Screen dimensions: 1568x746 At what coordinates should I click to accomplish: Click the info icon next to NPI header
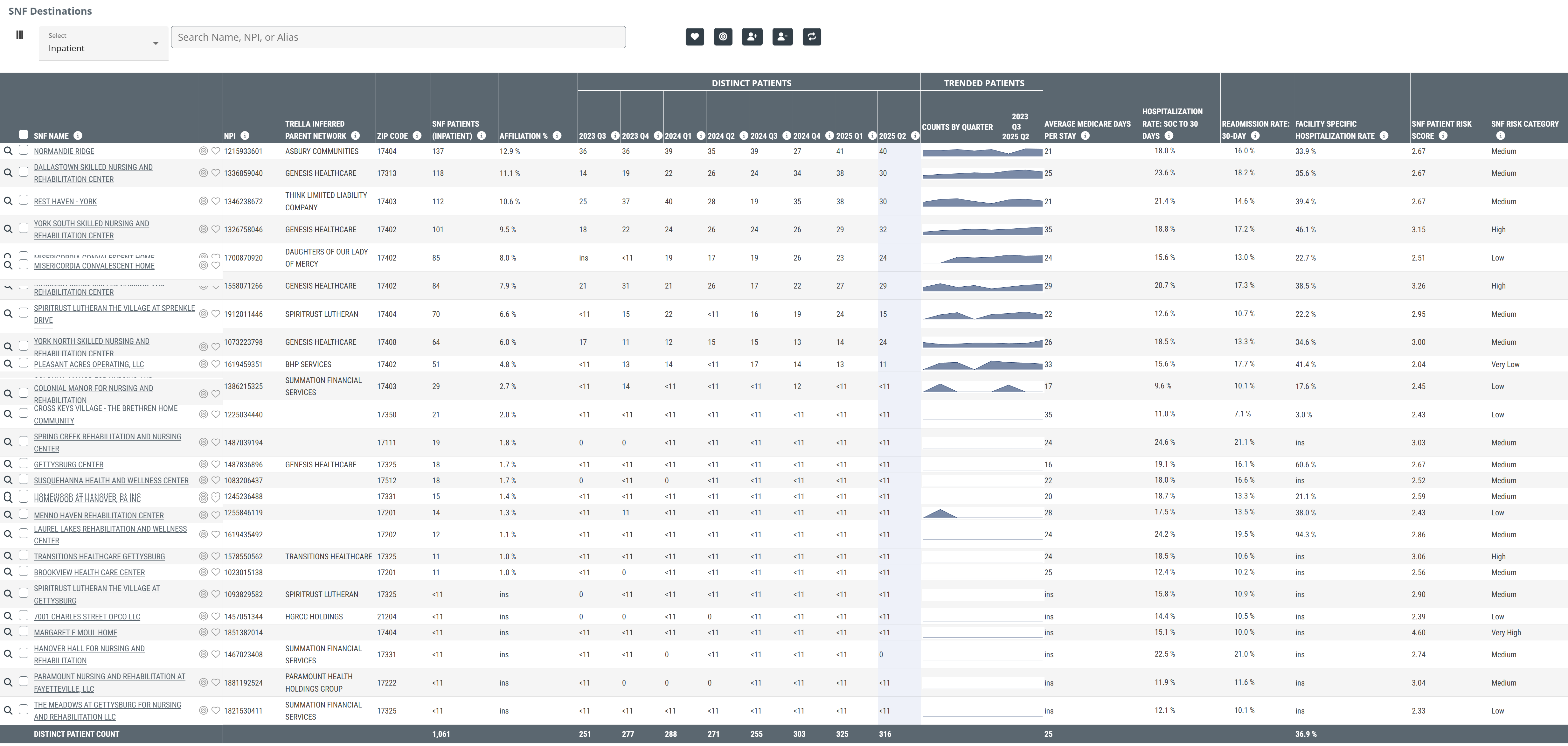point(245,136)
